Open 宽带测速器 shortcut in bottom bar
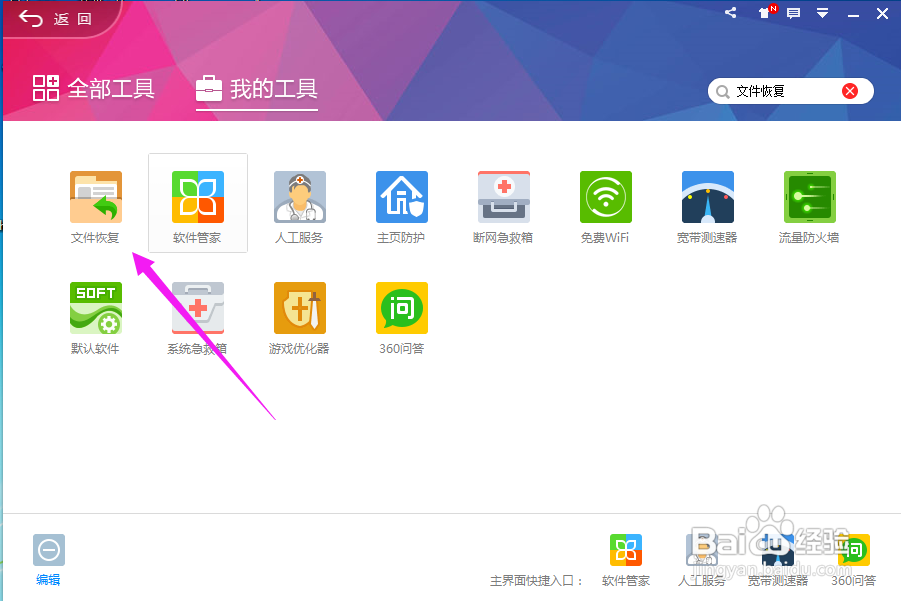Viewport: 901px width, 601px height. [777, 550]
